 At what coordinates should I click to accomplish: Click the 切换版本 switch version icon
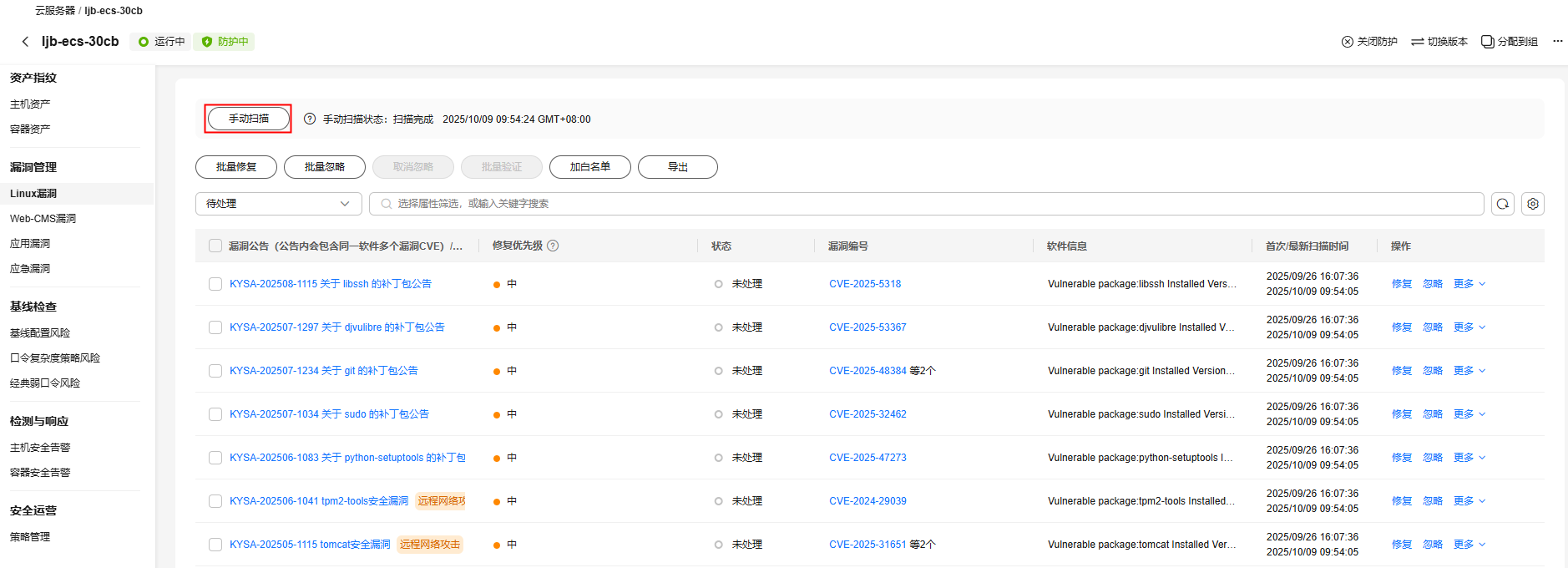click(x=1417, y=42)
